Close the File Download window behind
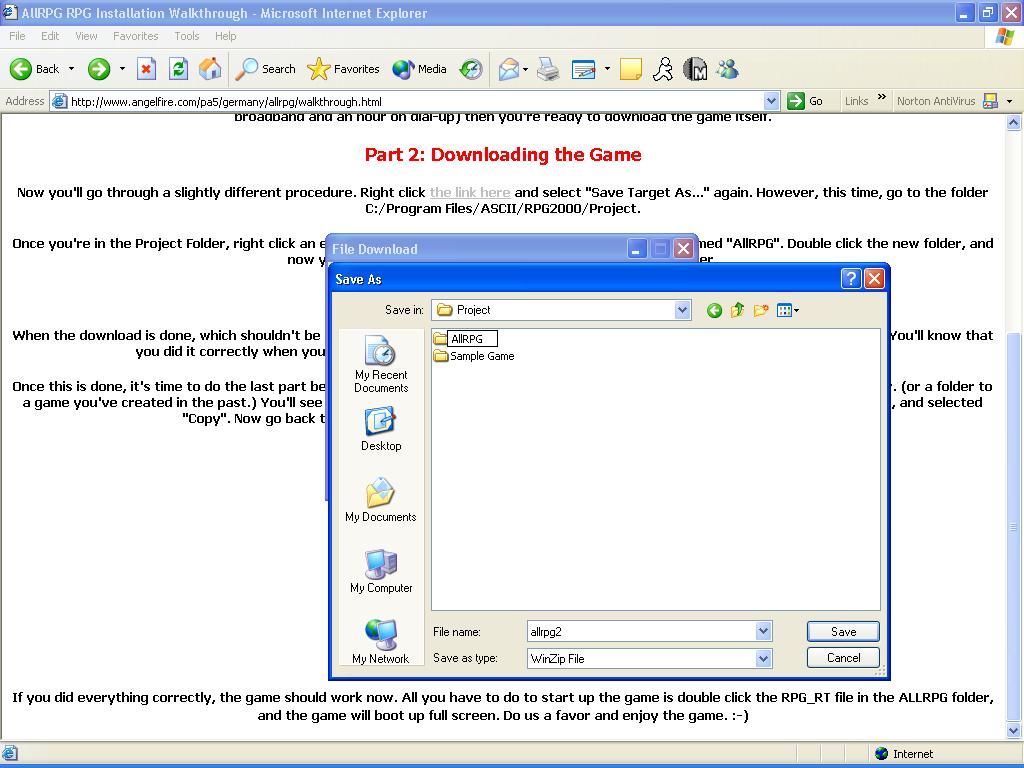This screenshot has width=1024, height=768. point(683,249)
